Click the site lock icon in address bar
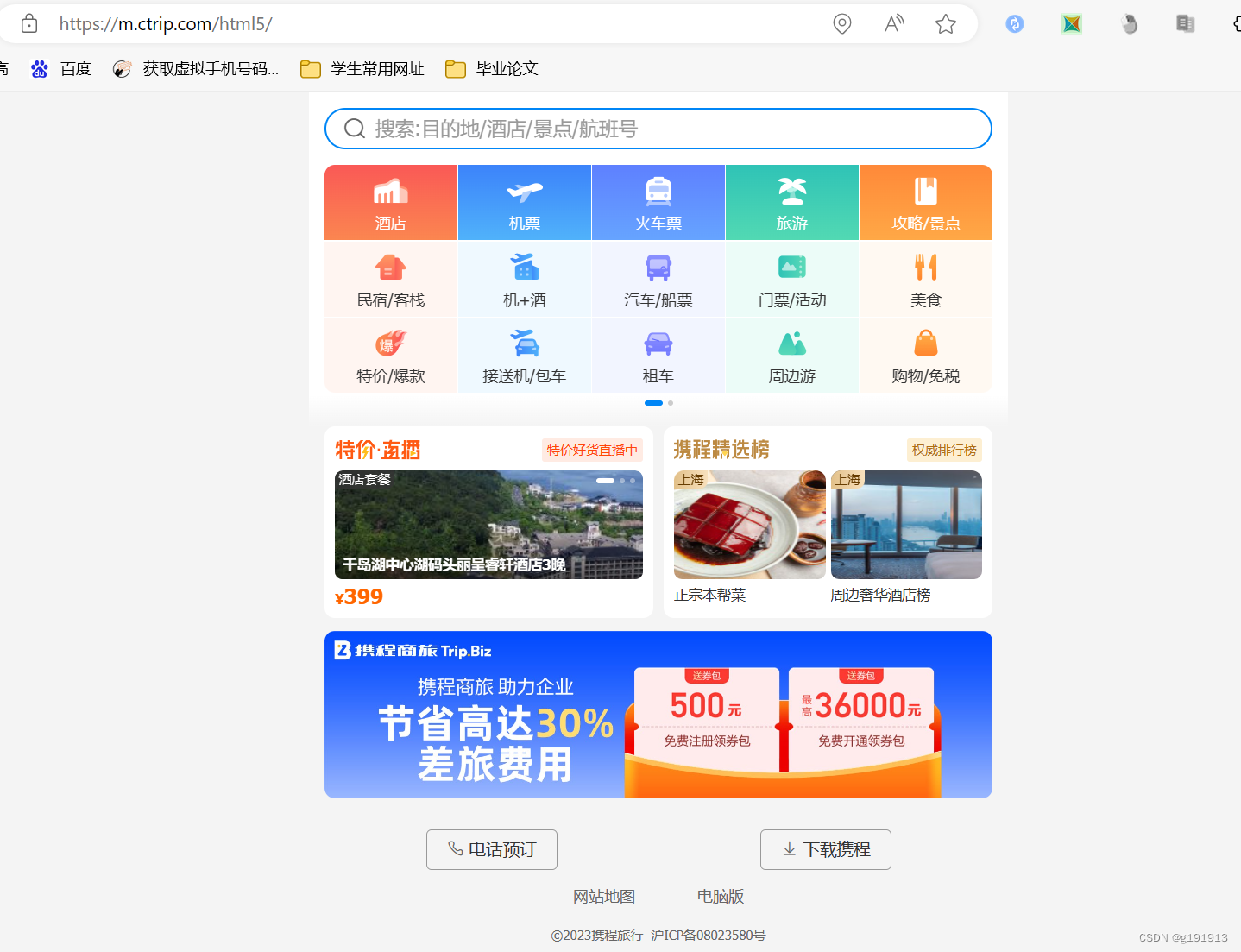1241x952 pixels. tap(29, 23)
